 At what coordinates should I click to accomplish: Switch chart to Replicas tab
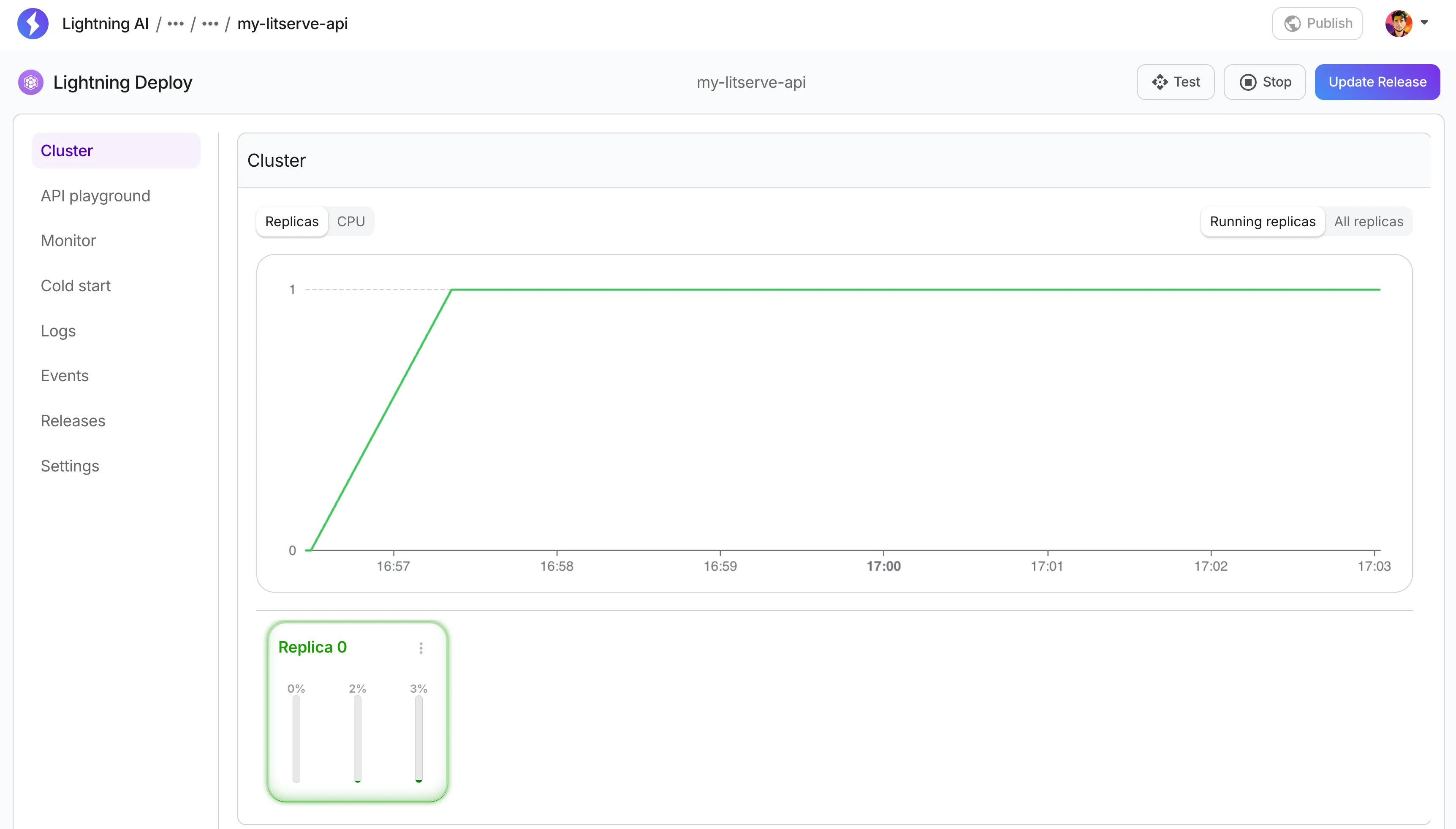click(291, 222)
